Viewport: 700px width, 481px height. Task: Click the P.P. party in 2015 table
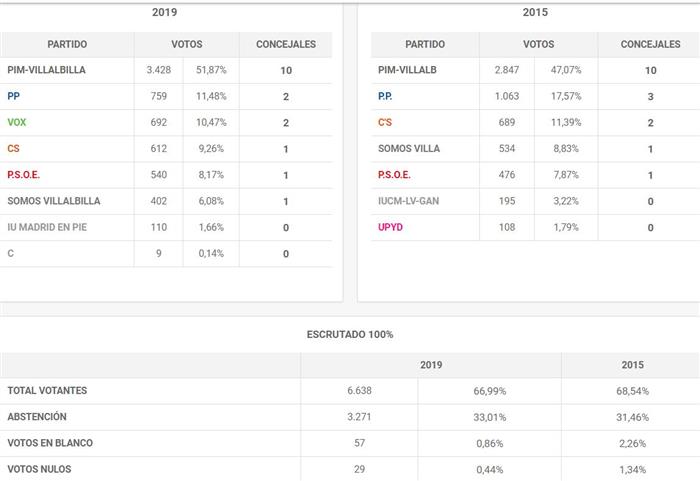coord(385,97)
